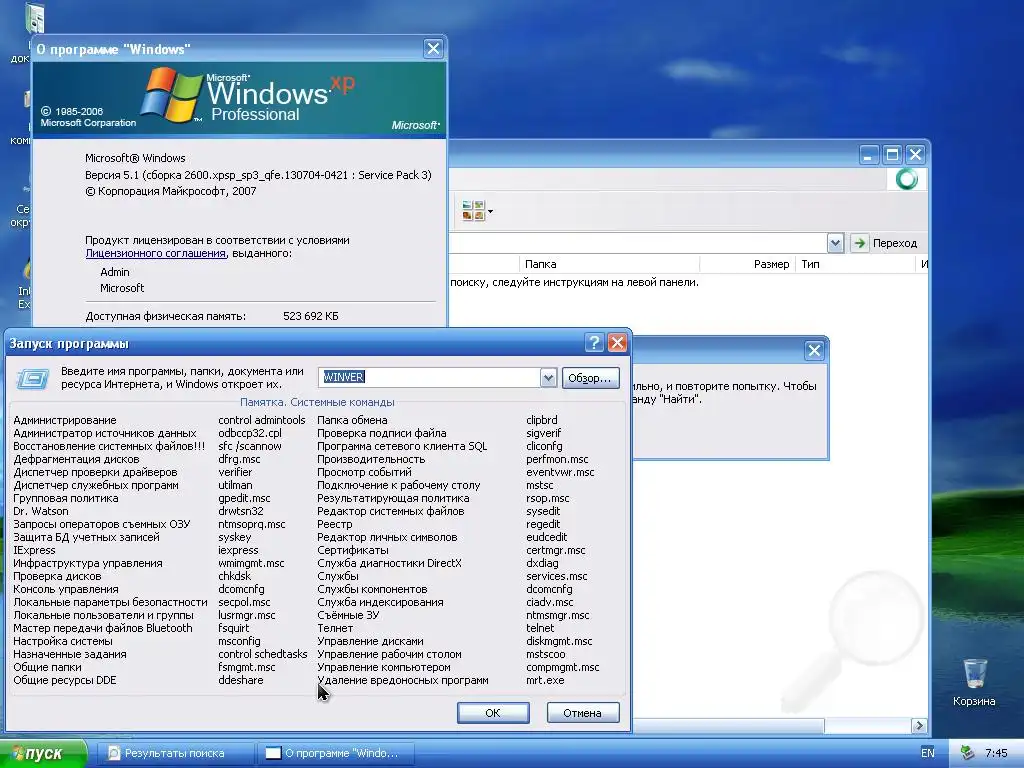The height and width of the screenshot is (768, 1024).
Task: Click the text 'Проверка дисков'
Action: click(57, 576)
